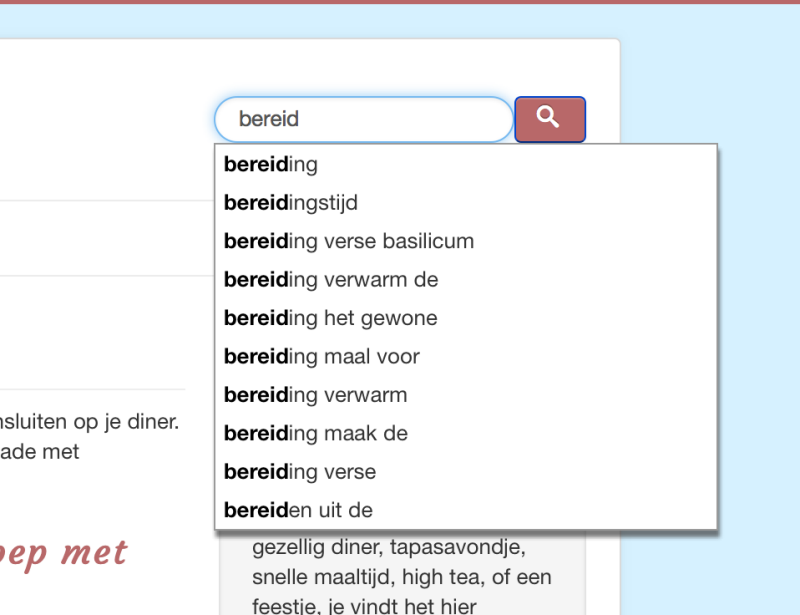Choose 'bereiding maak de' from the list
Screen dimensions: 800x615
pyautogui.click(x=466, y=433)
